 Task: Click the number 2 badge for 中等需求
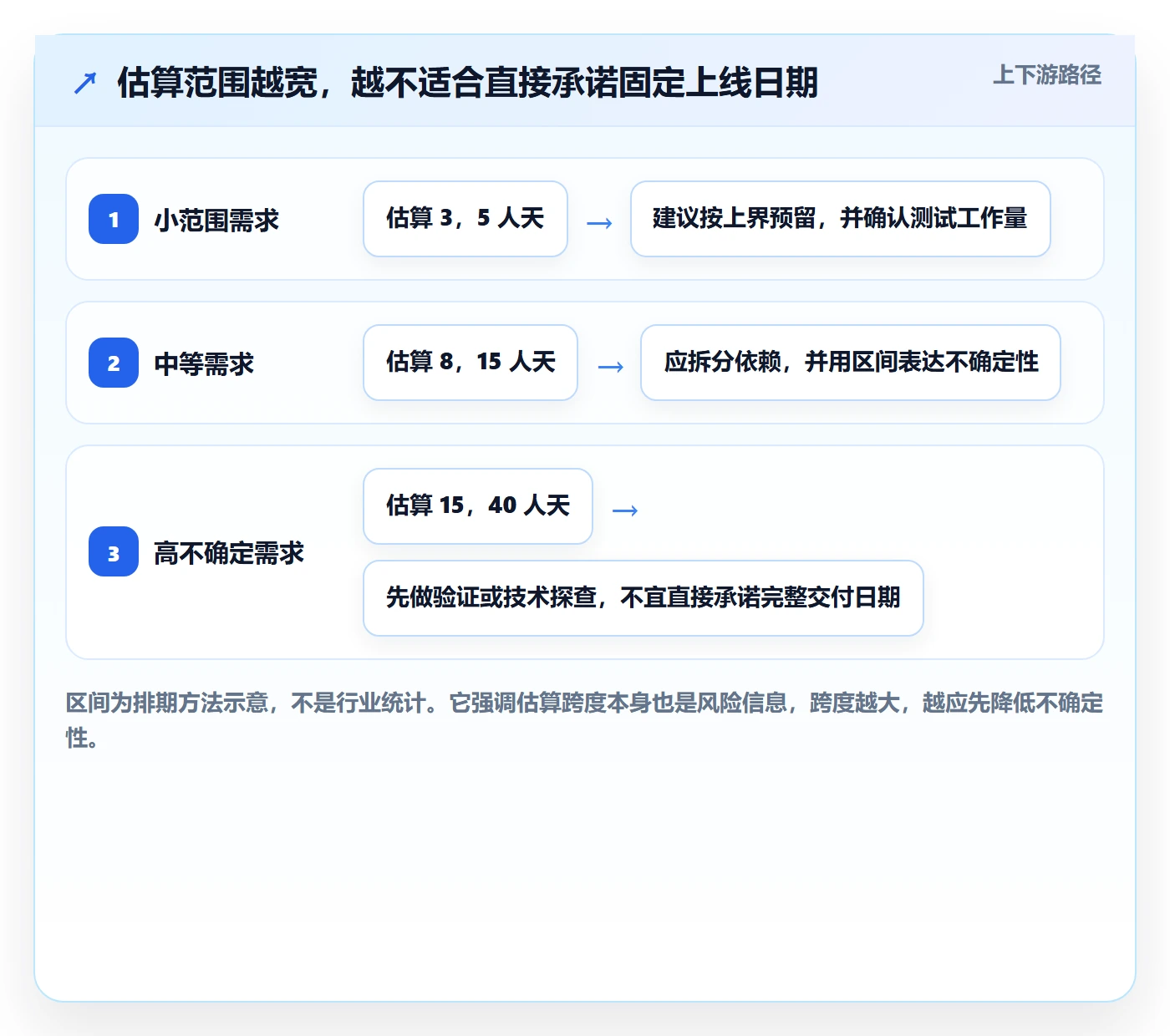pos(114,363)
